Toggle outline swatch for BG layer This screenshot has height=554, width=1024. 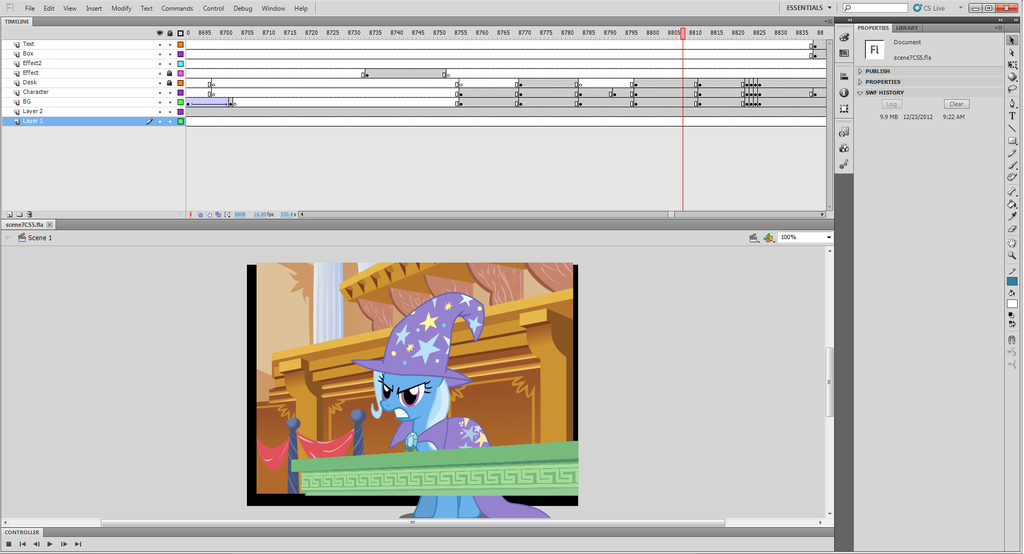[180, 102]
